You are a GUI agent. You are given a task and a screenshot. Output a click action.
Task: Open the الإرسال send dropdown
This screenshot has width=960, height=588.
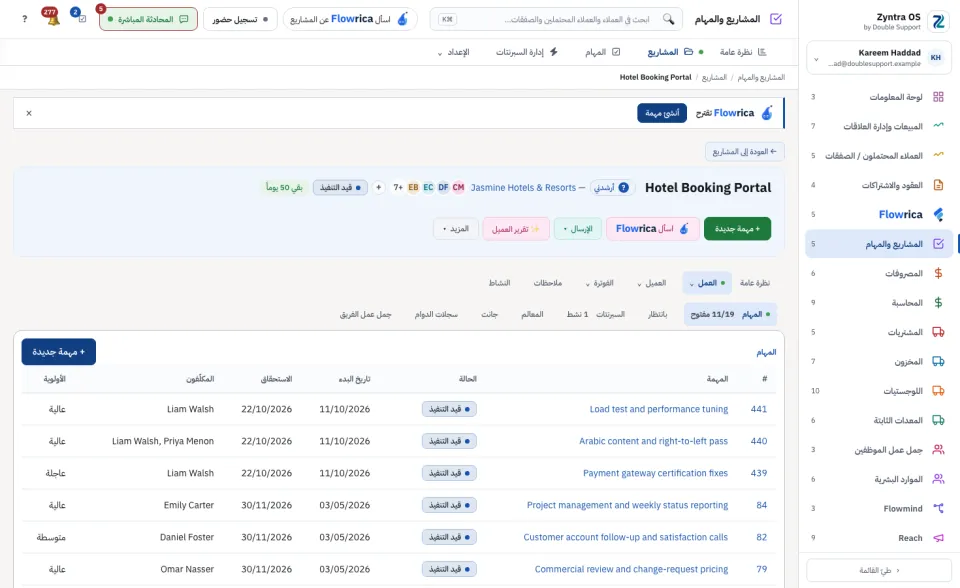coord(578,228)
